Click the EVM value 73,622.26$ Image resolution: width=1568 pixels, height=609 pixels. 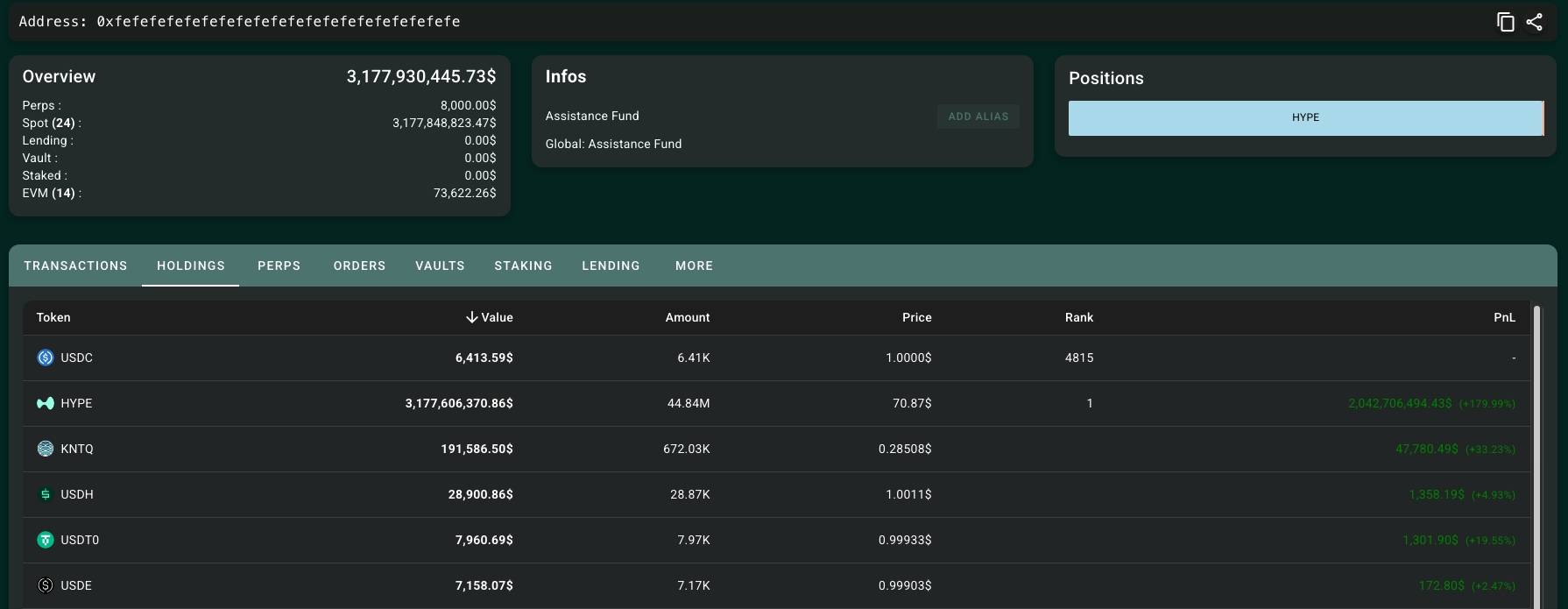coord(465,193)
